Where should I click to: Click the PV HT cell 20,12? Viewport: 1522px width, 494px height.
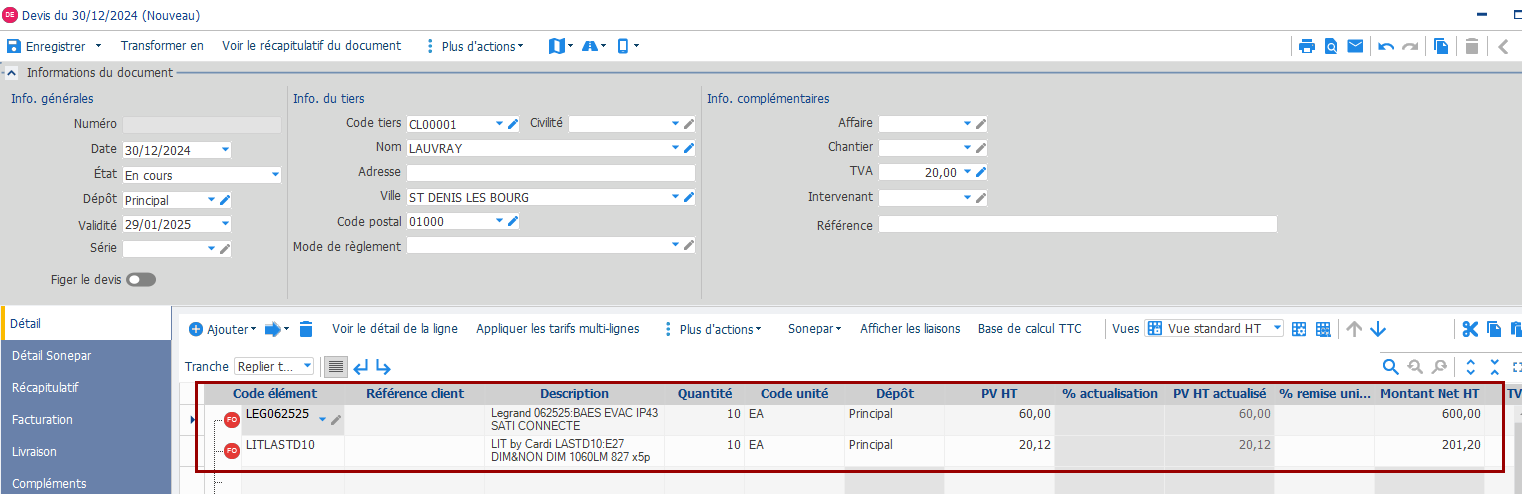(999, 451)
